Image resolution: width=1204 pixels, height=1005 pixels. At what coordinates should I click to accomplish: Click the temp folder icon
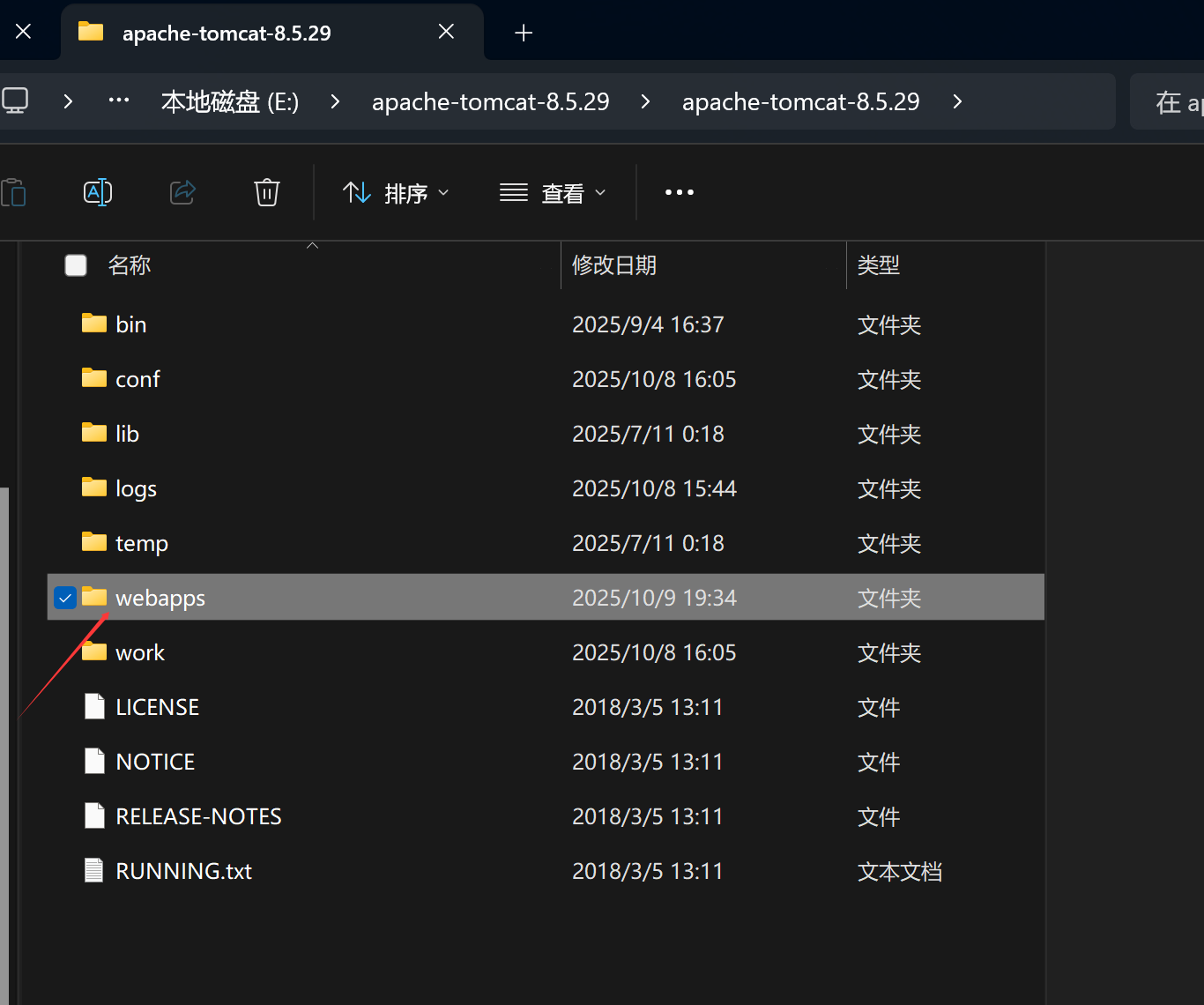(x=94, y=542)
